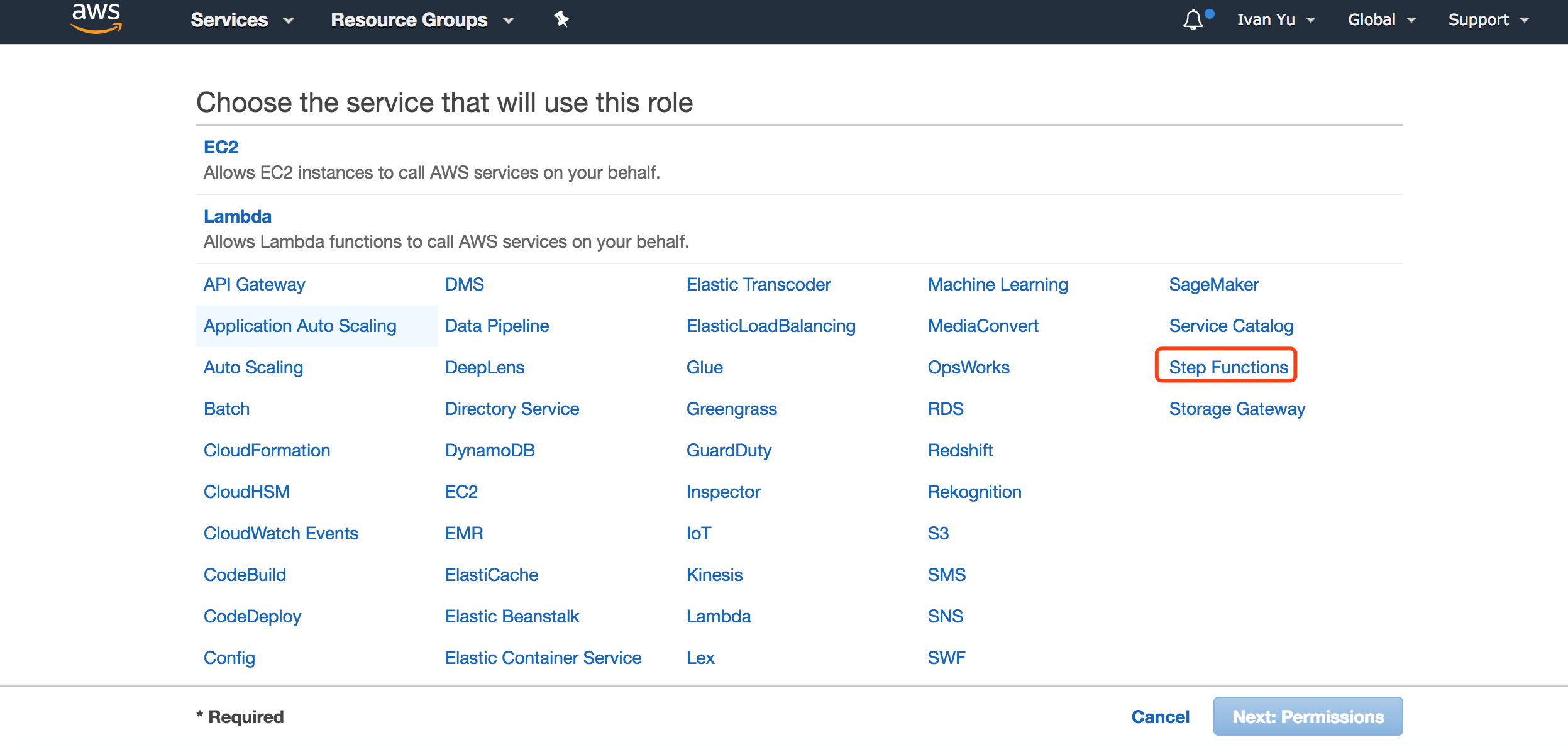Screen dimensions: 1568x747
Task: Open the Global region selector
Action: pos(1381,20)
